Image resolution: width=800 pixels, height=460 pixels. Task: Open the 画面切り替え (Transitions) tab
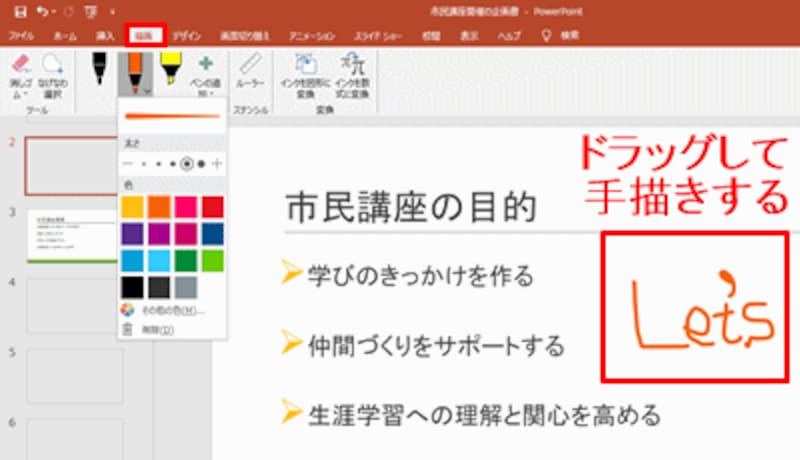point(244,36)
